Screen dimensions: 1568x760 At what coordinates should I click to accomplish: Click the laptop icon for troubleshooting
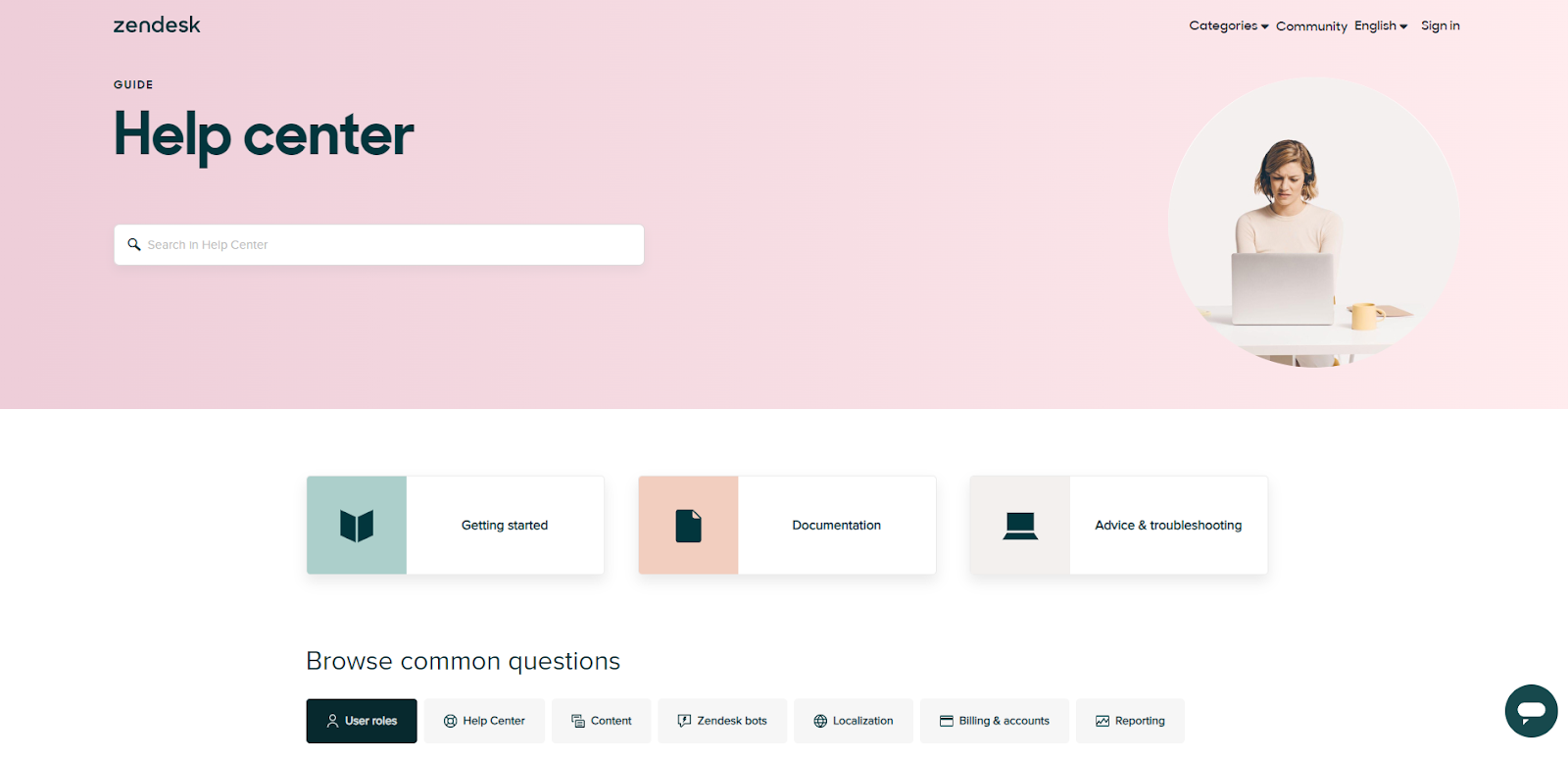pyautogui.click(x=1020, y=526)
